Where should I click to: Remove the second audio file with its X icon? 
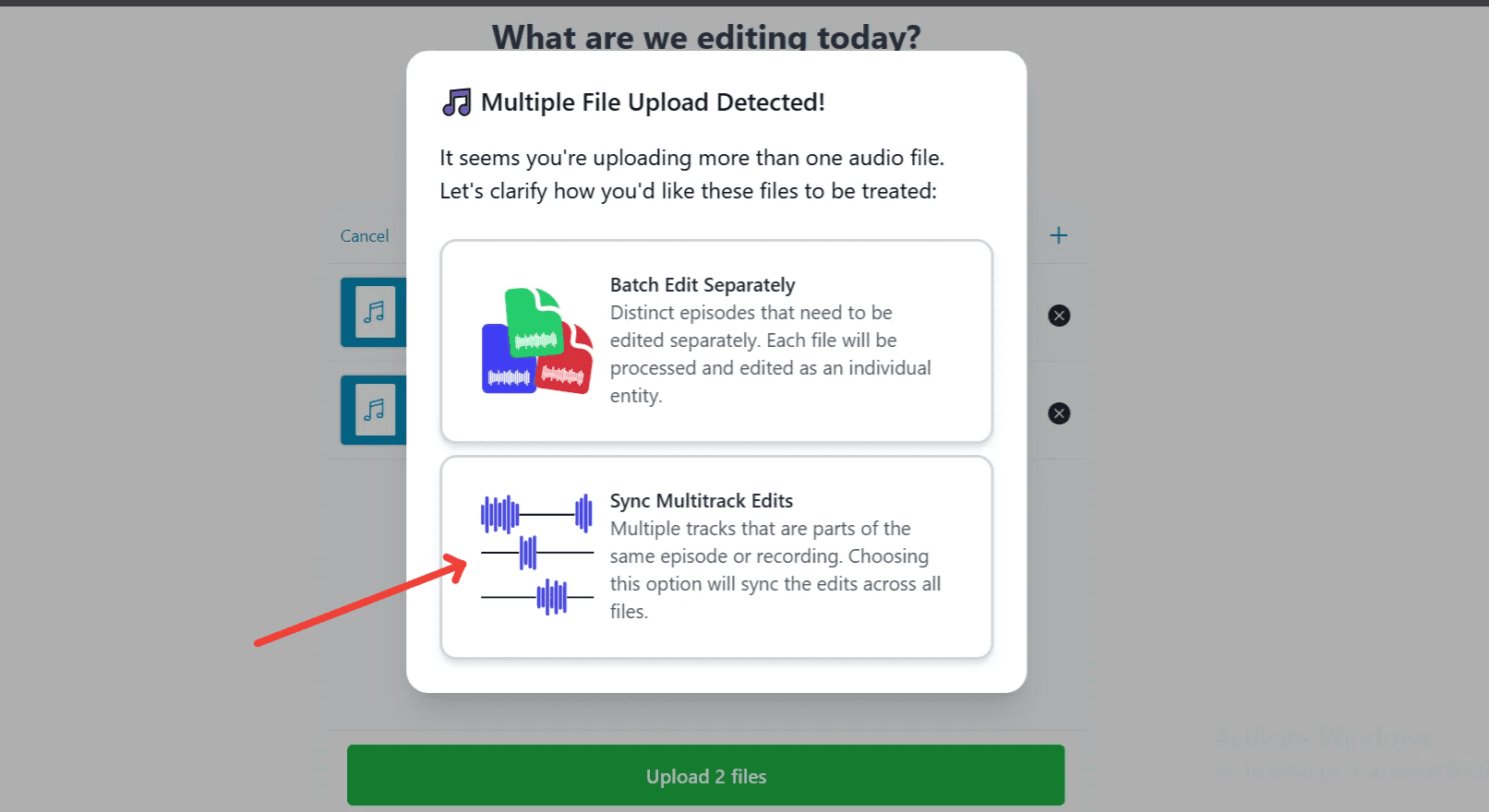point(1059,413)
